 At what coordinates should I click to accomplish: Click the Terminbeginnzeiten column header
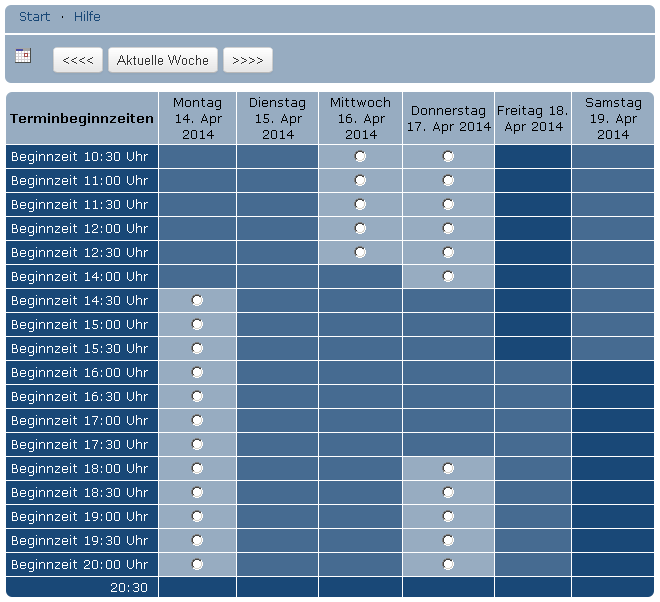82,119
